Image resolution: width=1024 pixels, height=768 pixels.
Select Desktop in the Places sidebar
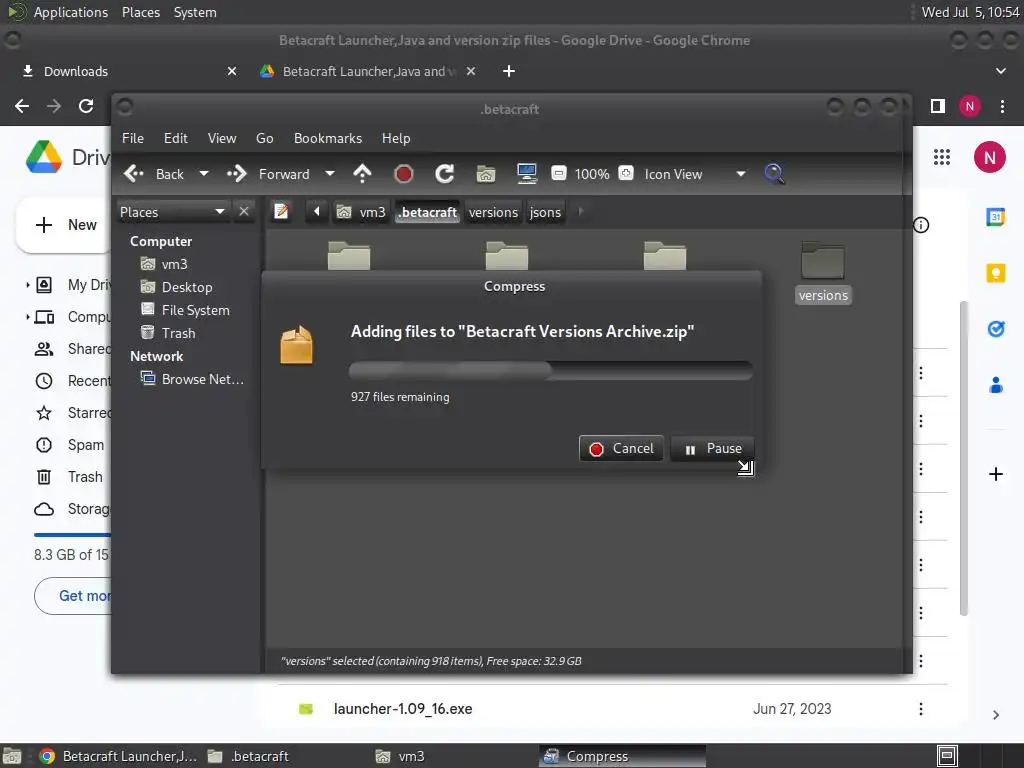pyautogui.click(x=176, y=287)
